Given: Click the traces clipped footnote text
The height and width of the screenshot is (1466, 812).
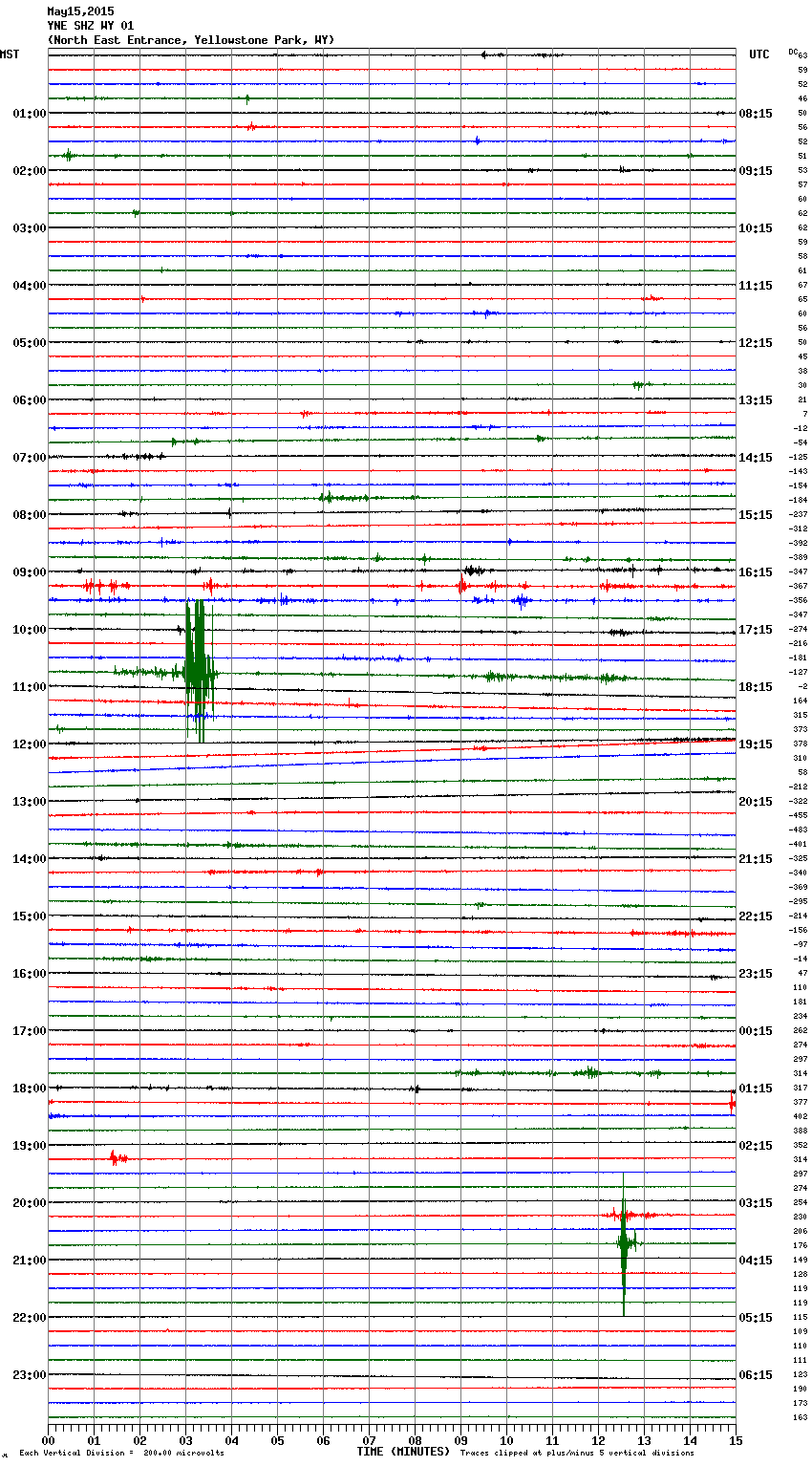Looking at the screenshot, I should pos(577,1453).
